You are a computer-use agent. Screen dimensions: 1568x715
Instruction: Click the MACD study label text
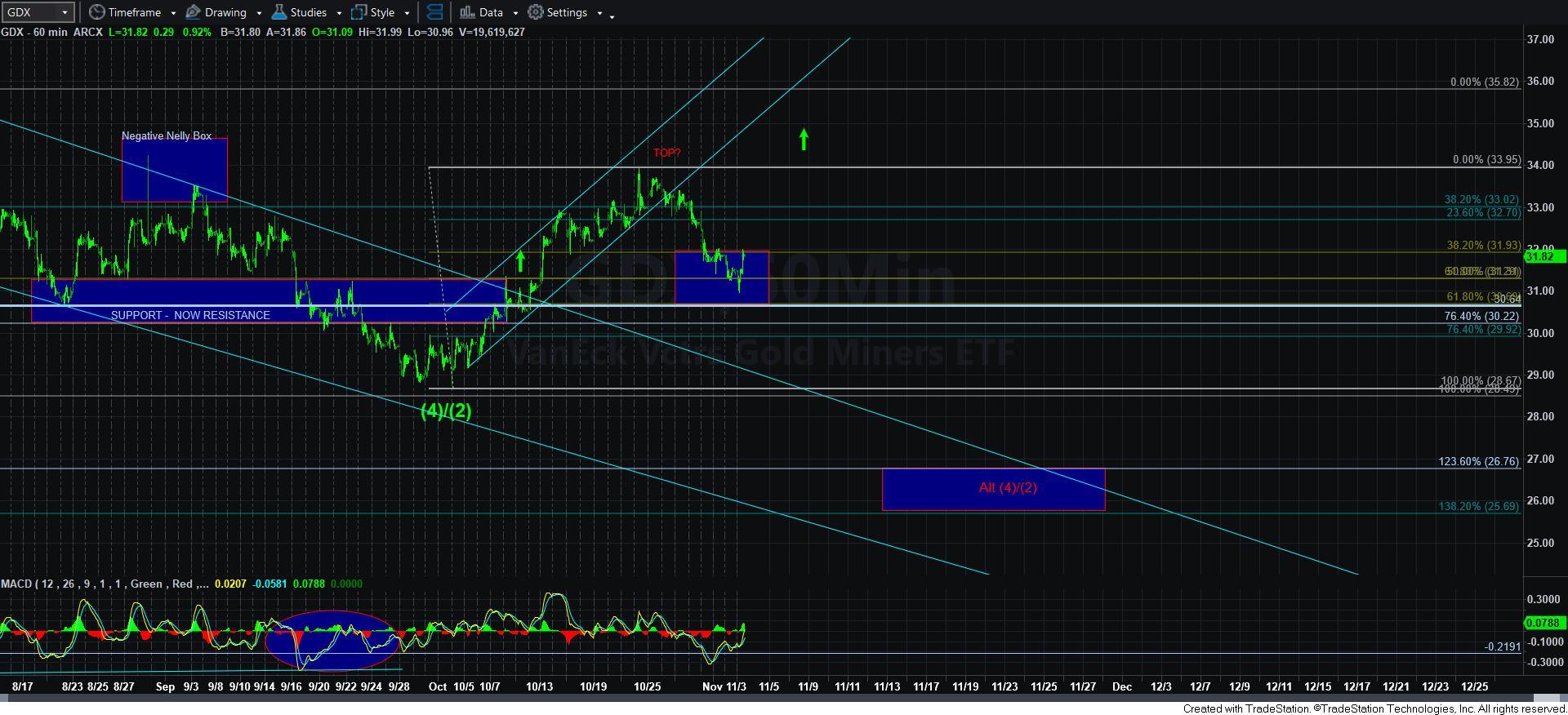(x=105, y=584)
